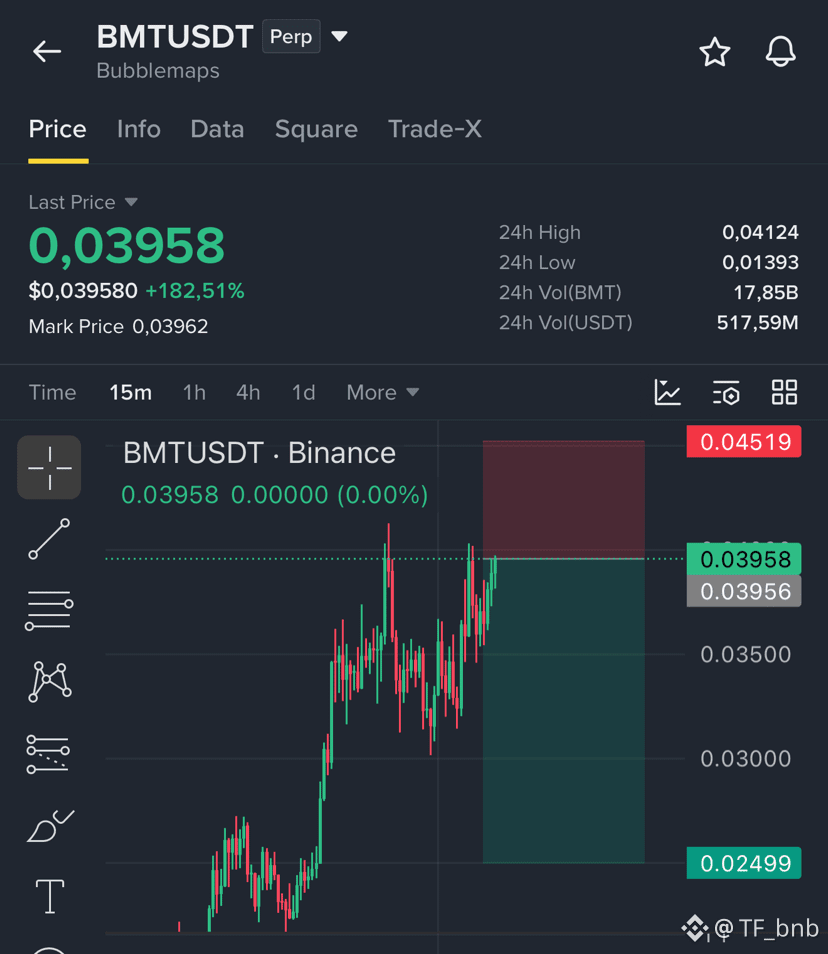Open price alert bell icon
The width and height of the screenshot is (828, 954).
pos(780,52)
